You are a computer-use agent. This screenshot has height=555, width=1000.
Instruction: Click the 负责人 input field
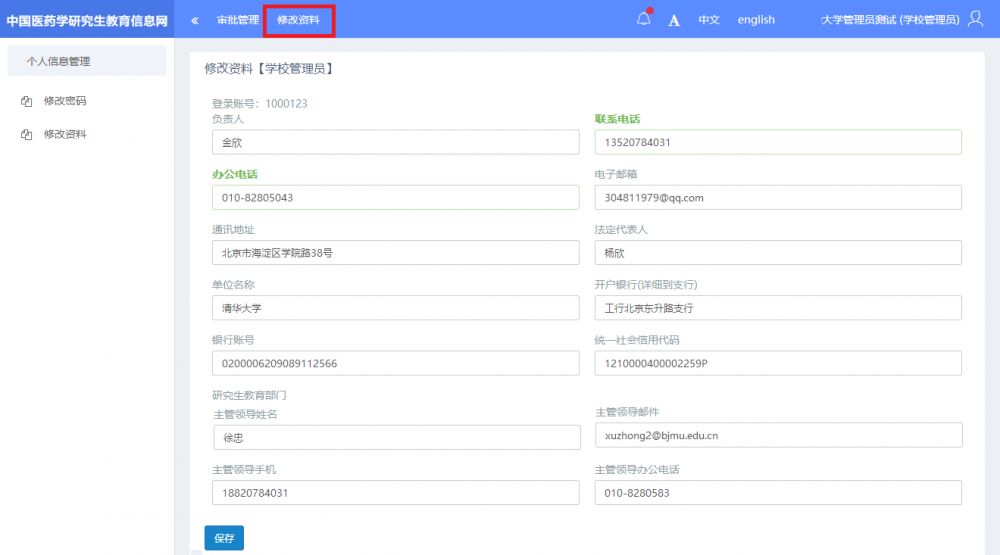(395, 143)
